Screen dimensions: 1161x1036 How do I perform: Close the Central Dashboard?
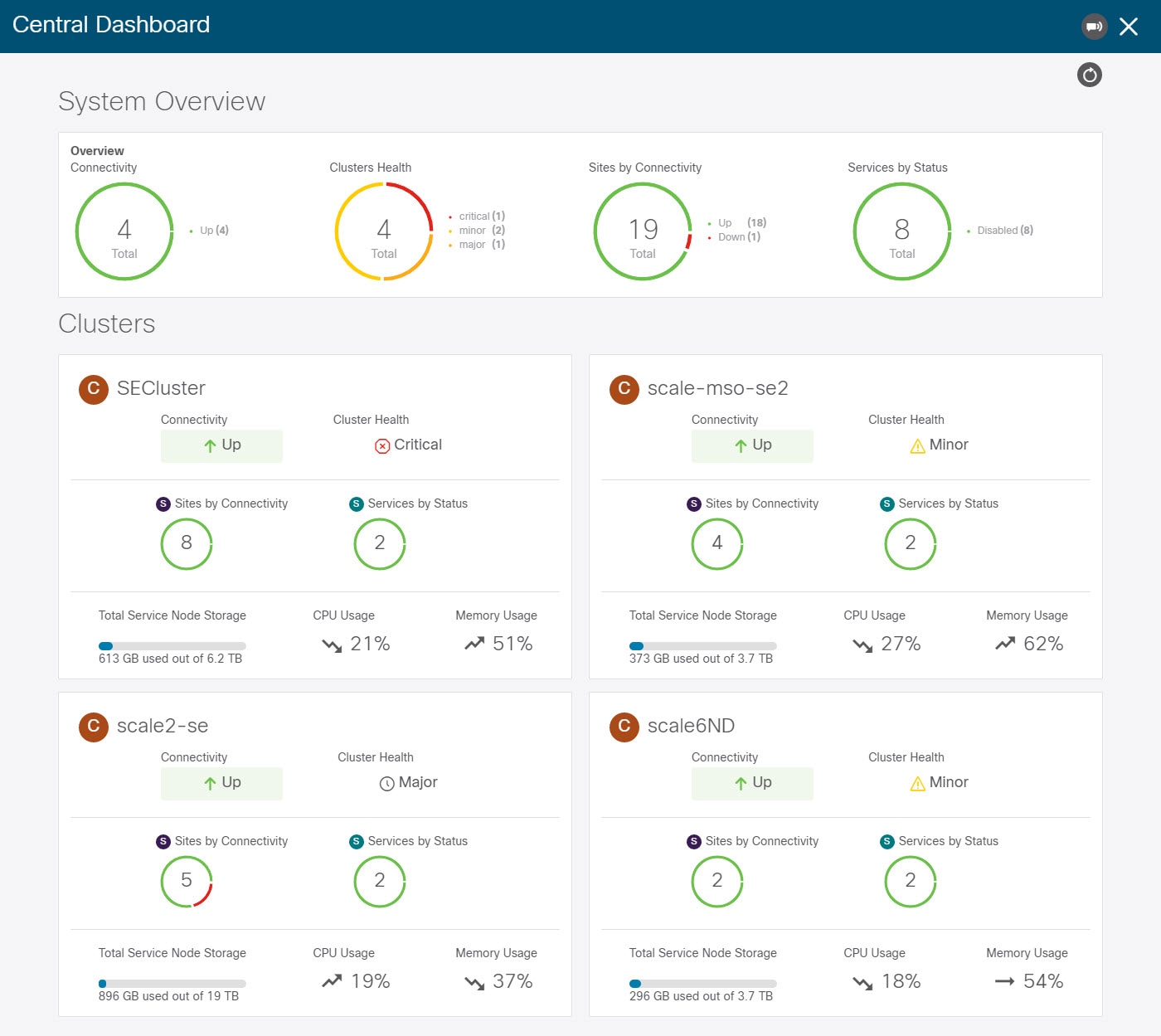(x=1129, y=27)
